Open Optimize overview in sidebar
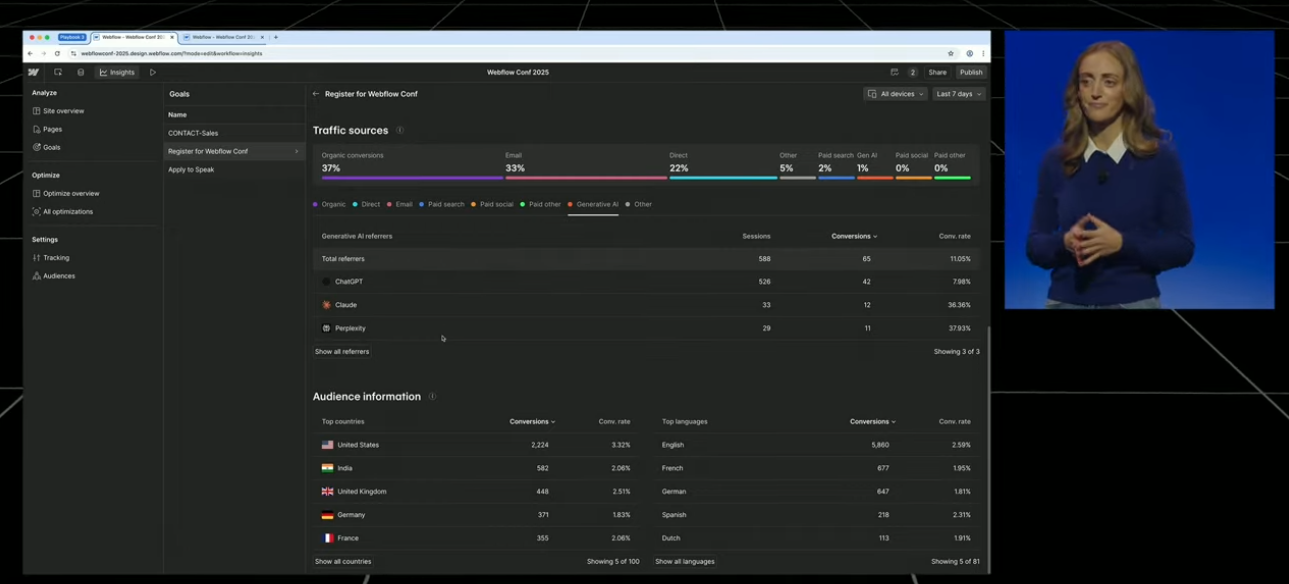 (x=66, y=193)
